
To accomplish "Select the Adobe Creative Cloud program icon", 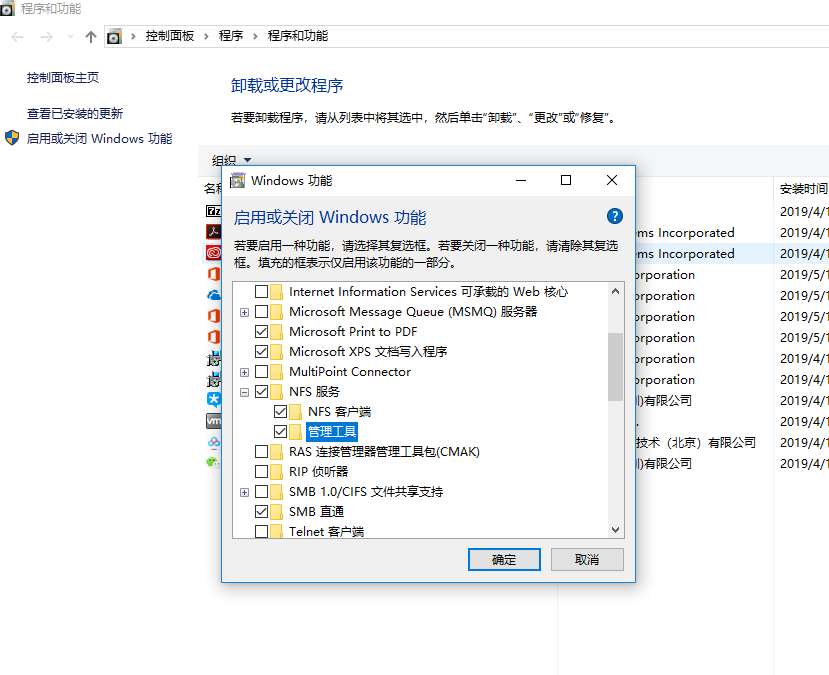I will [213, 253].
